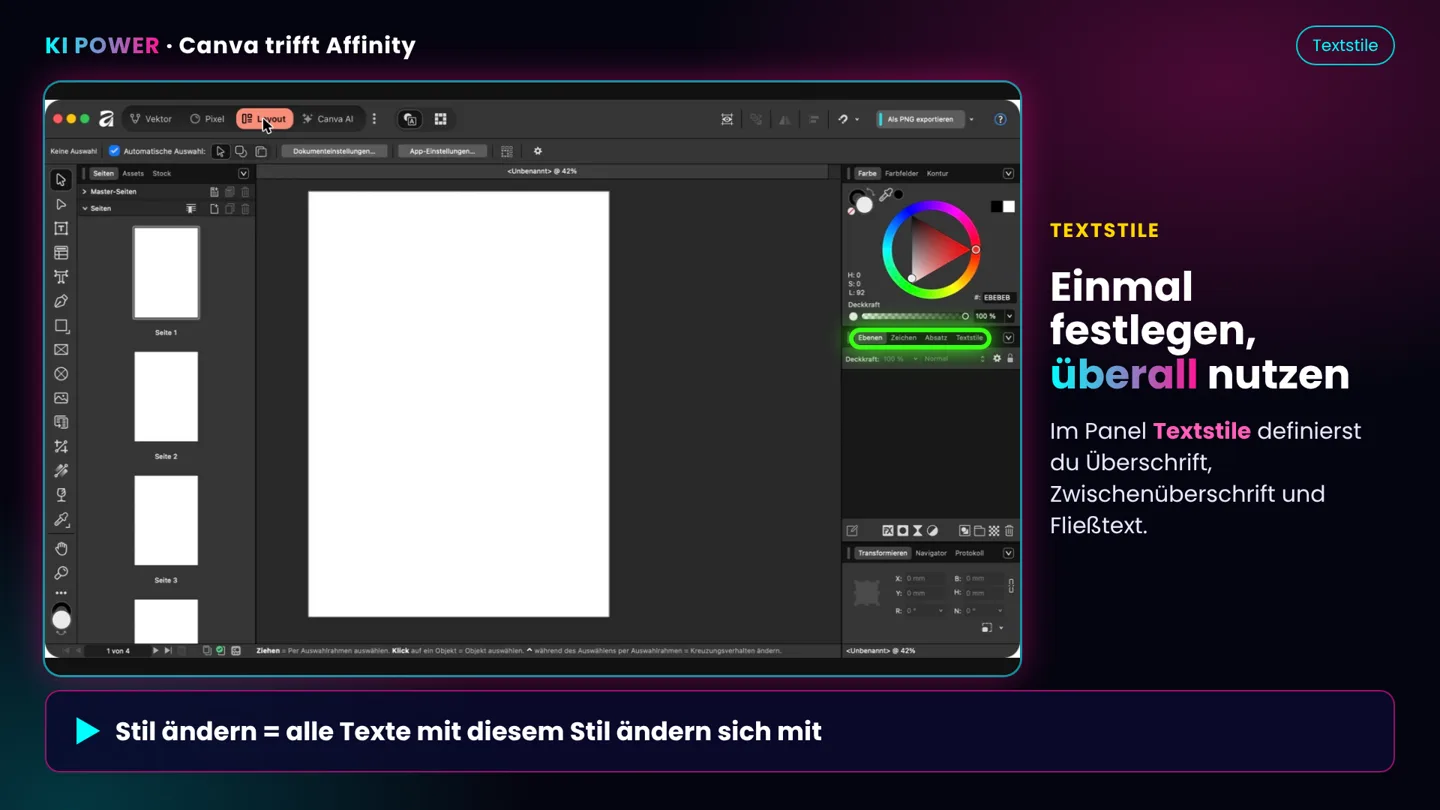This screenshot has height=810, width=1440.
Task: Toggle Automatische Auswahl checkbox
Action: pos(114,152)
